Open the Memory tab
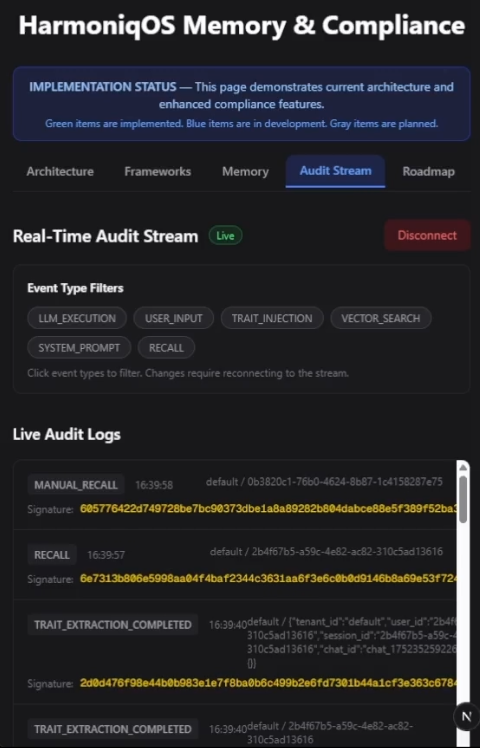 pyautogui.click(x=245, y=171)
